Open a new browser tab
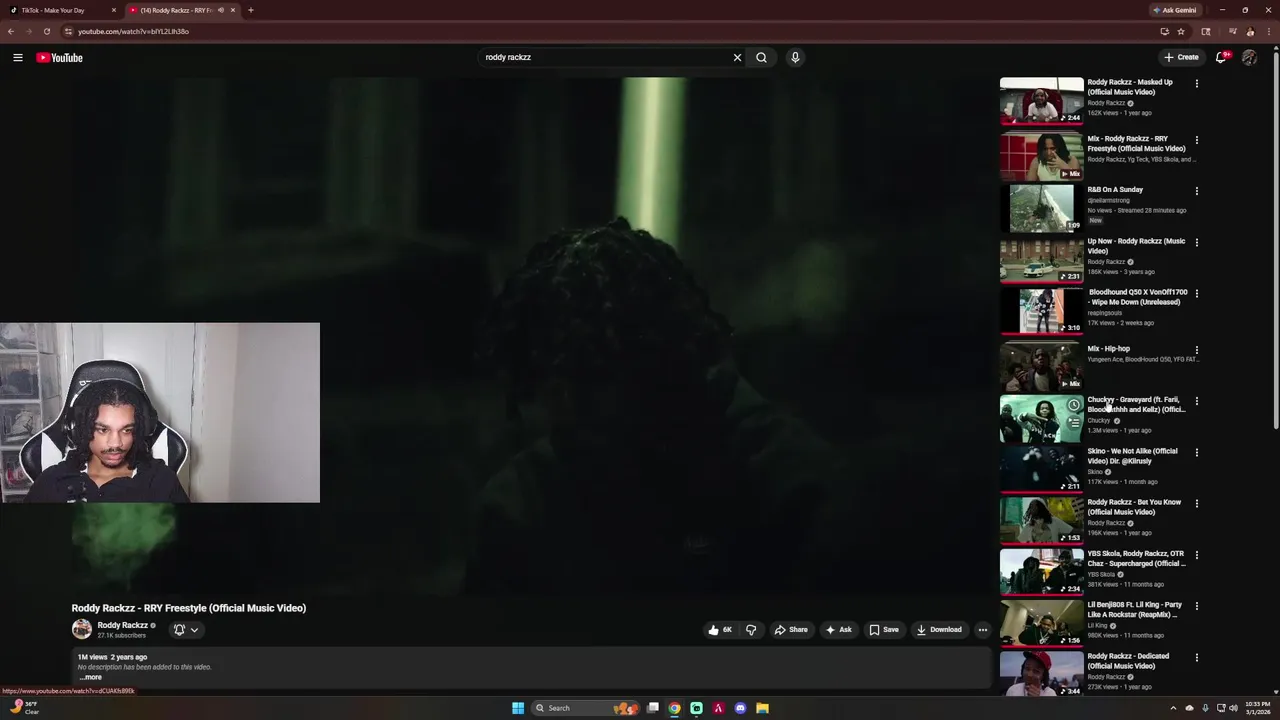Image resolution: width=1280 pixels, height=720 pixels. pyautogui.click(x=250, y=10)
